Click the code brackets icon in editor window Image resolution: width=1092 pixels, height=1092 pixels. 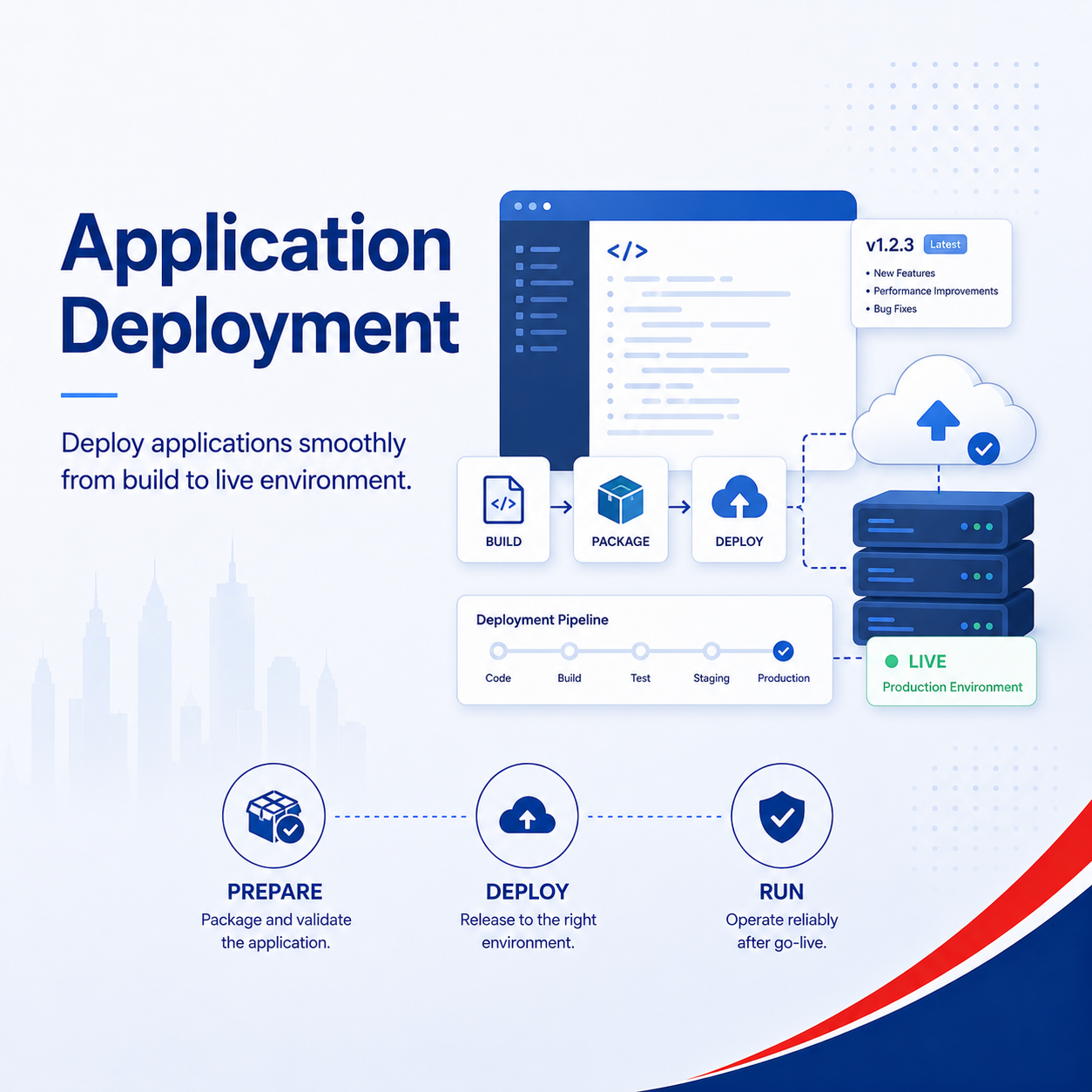[x=627, y=252]
